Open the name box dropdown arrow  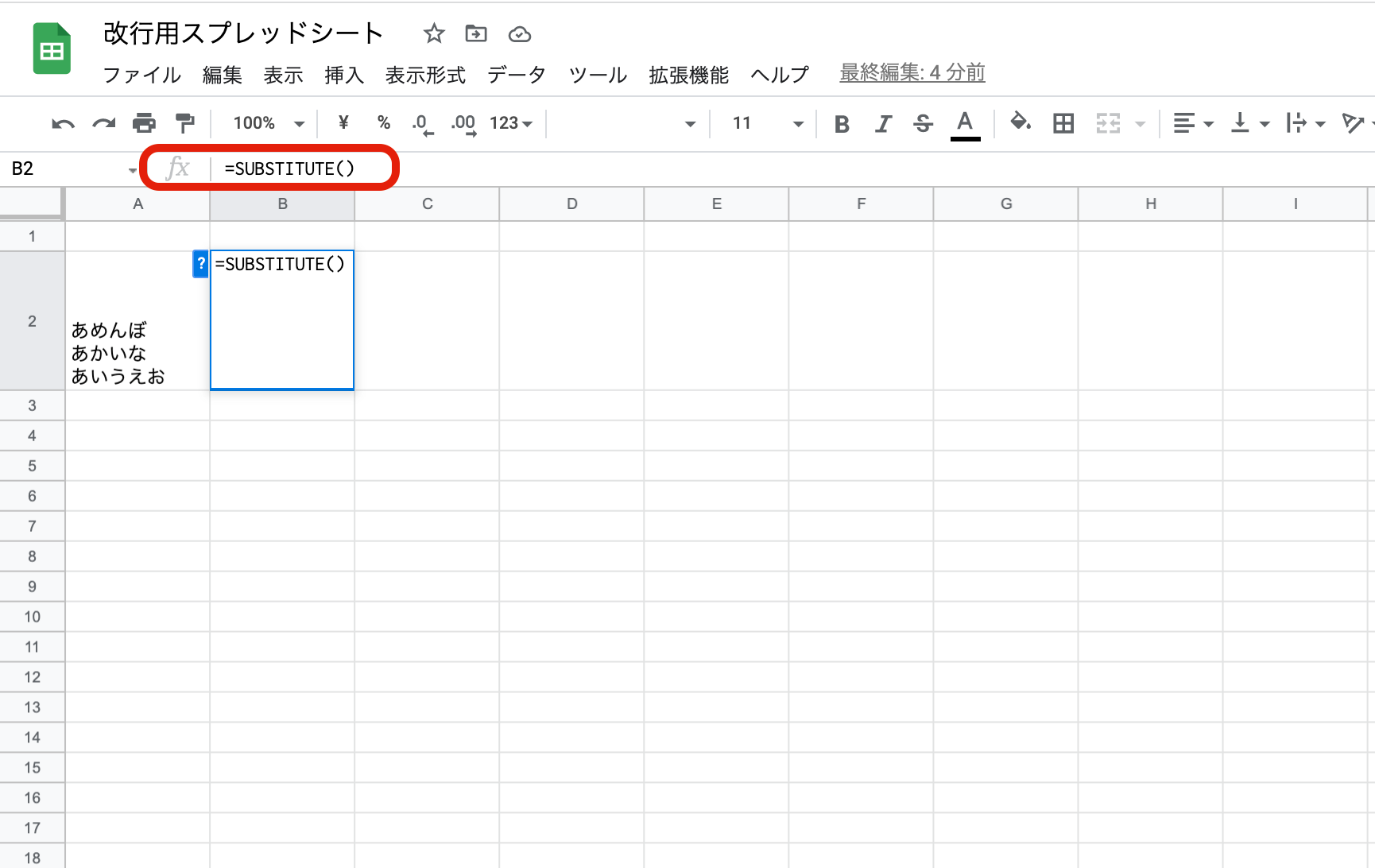point(132,170)
